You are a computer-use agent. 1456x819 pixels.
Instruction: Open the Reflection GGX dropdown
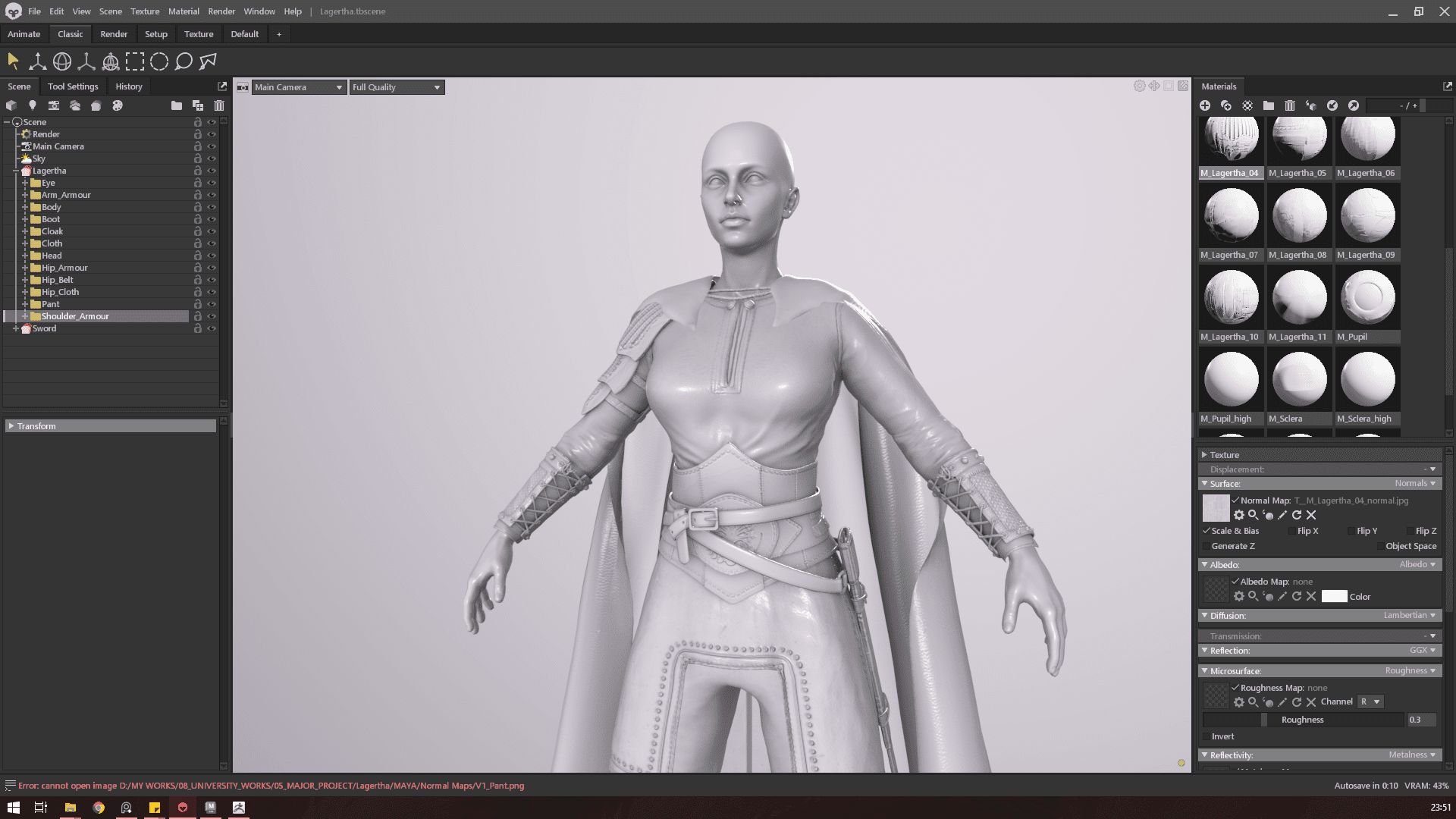pyautogui.click(x=1423, y=650)
